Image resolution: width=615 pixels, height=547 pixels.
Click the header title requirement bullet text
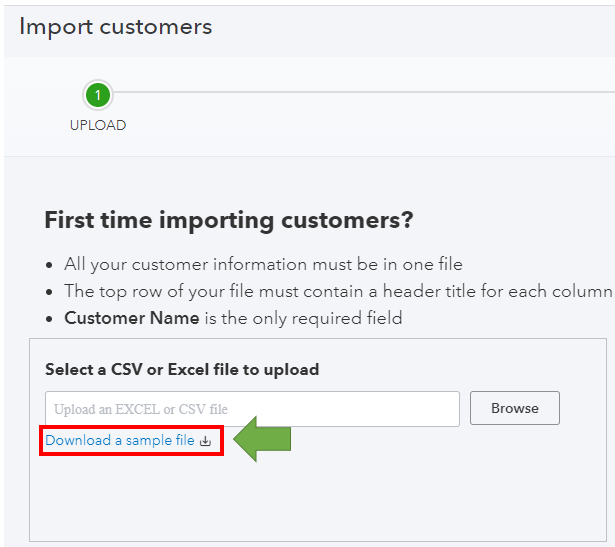coord(337,291)
